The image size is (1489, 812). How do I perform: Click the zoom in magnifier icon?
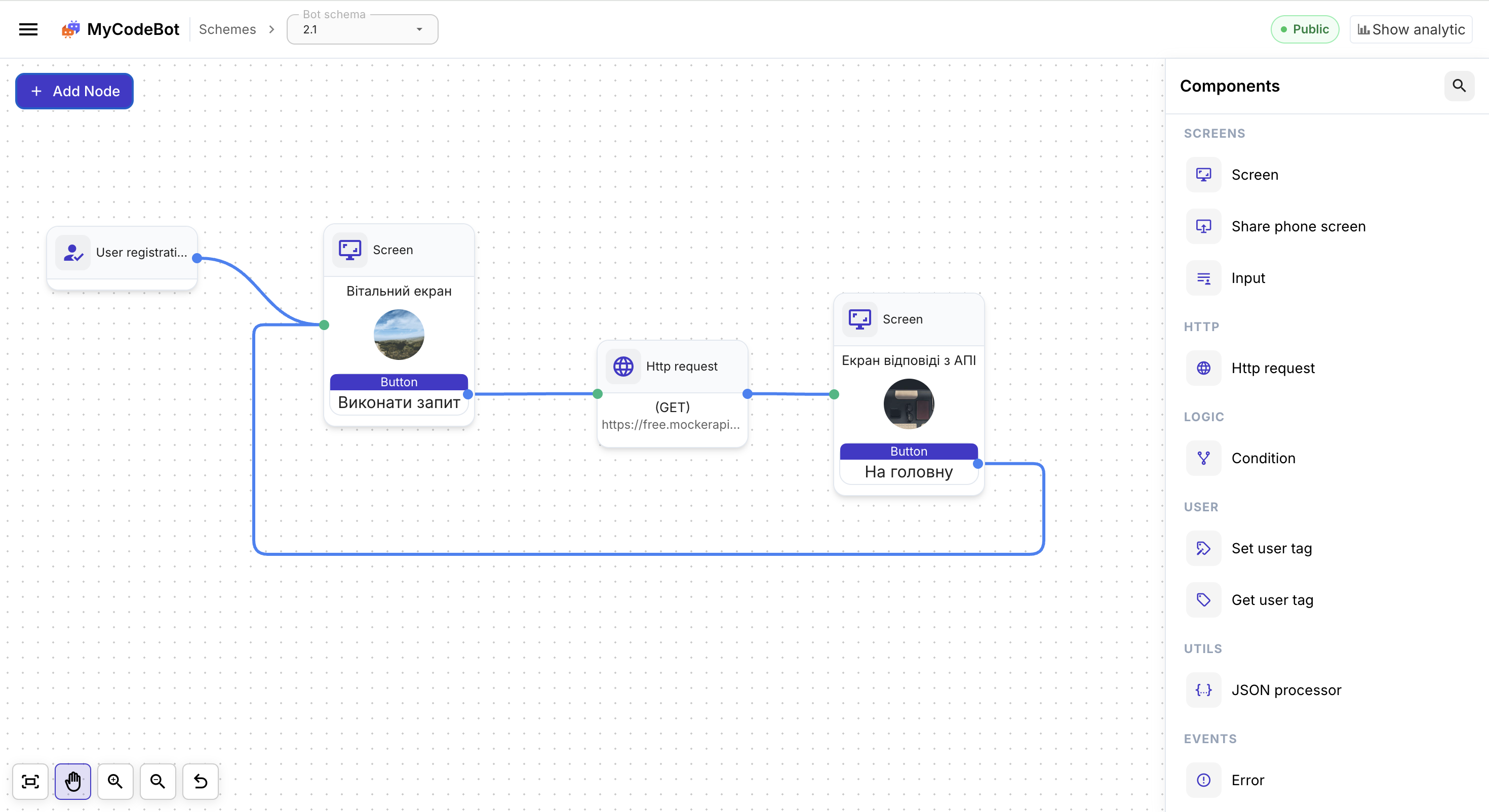[x=115, y=781]
